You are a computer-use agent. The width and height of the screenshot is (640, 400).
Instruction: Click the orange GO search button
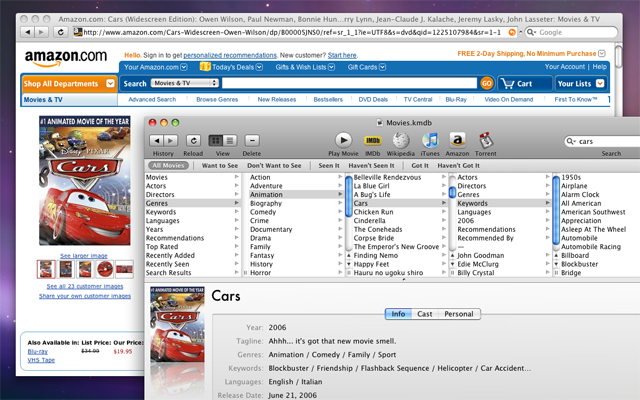487,83
